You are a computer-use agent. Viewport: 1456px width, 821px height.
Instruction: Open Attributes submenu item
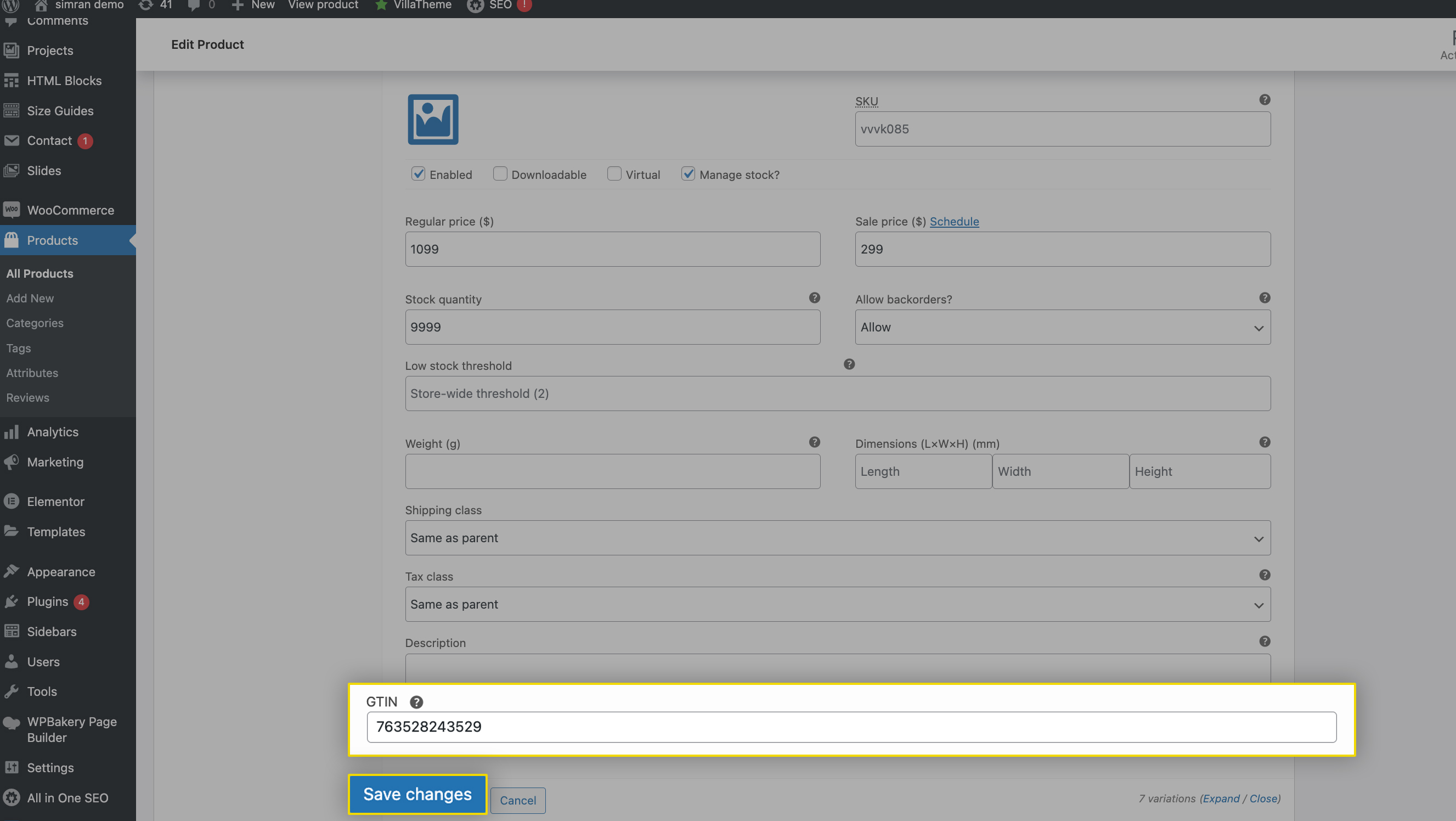click(x=32, y=373)
